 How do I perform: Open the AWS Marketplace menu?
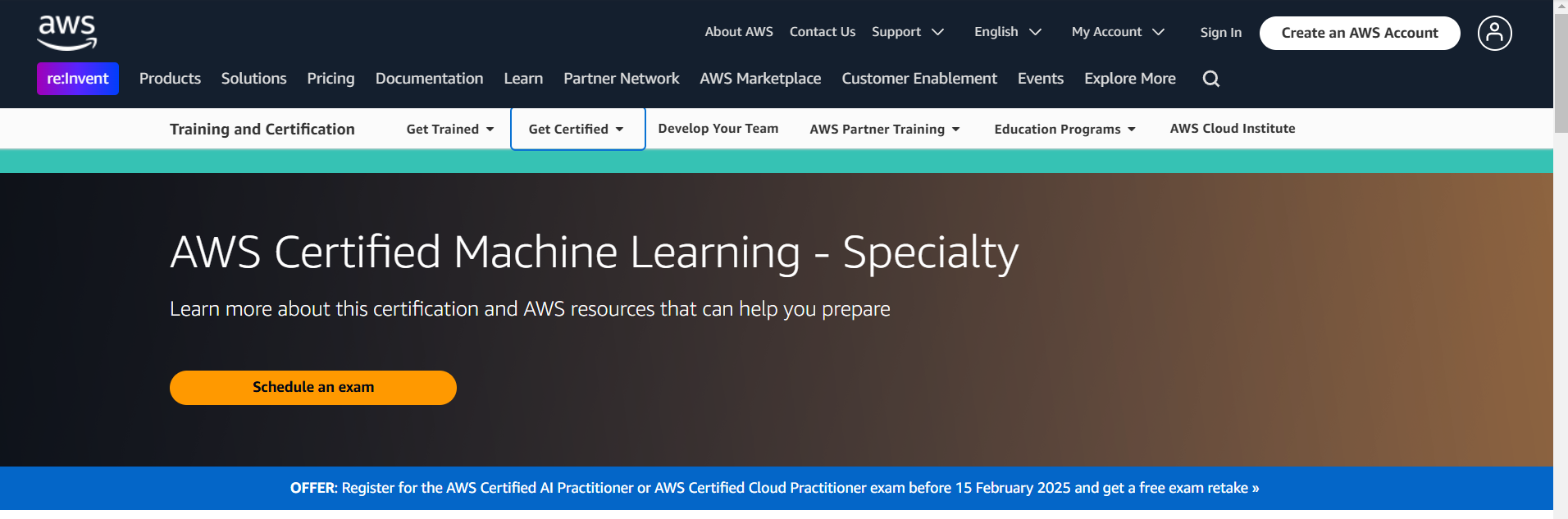pos(760,79)
